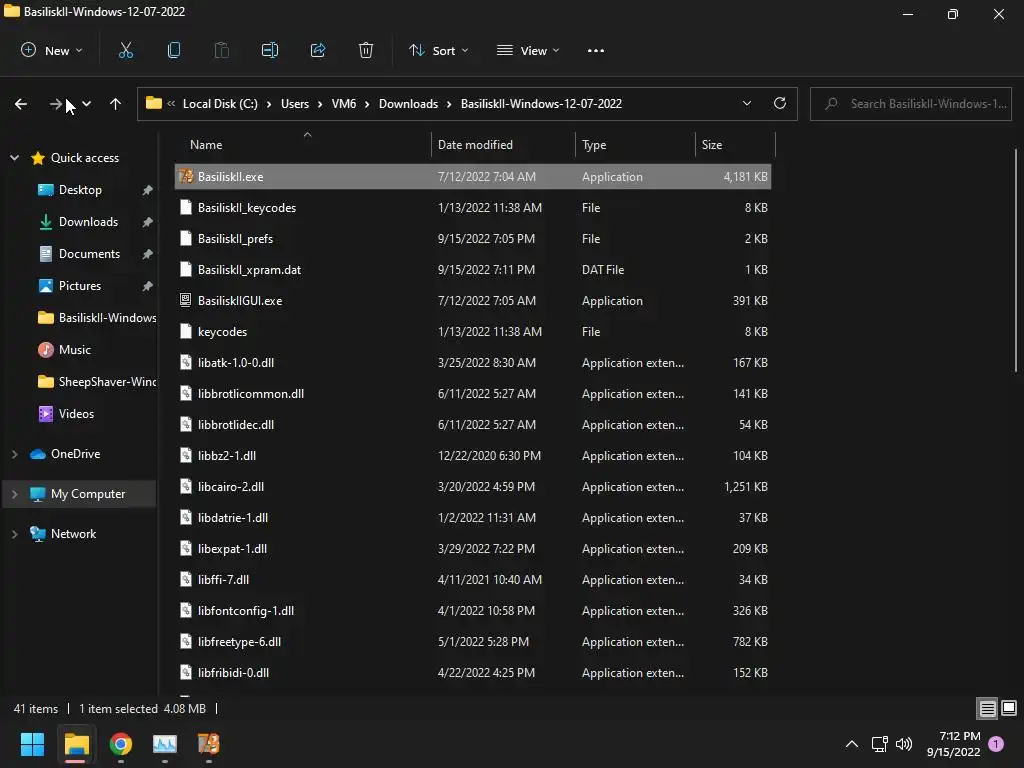Switch to details view layout icon
Viewport: 1024px width, 768px height.
tap(987, 708)
